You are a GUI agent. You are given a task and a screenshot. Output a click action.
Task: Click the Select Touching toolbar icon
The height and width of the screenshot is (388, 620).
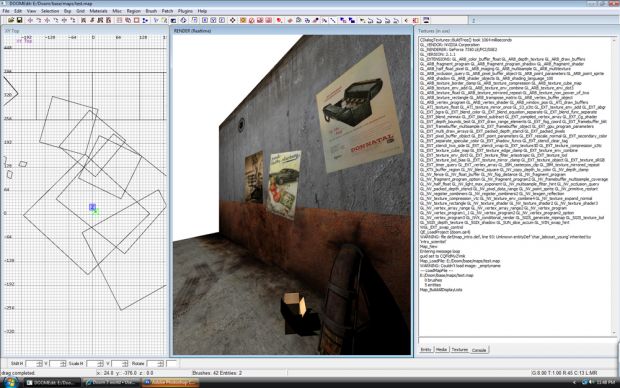pos(92,20)
